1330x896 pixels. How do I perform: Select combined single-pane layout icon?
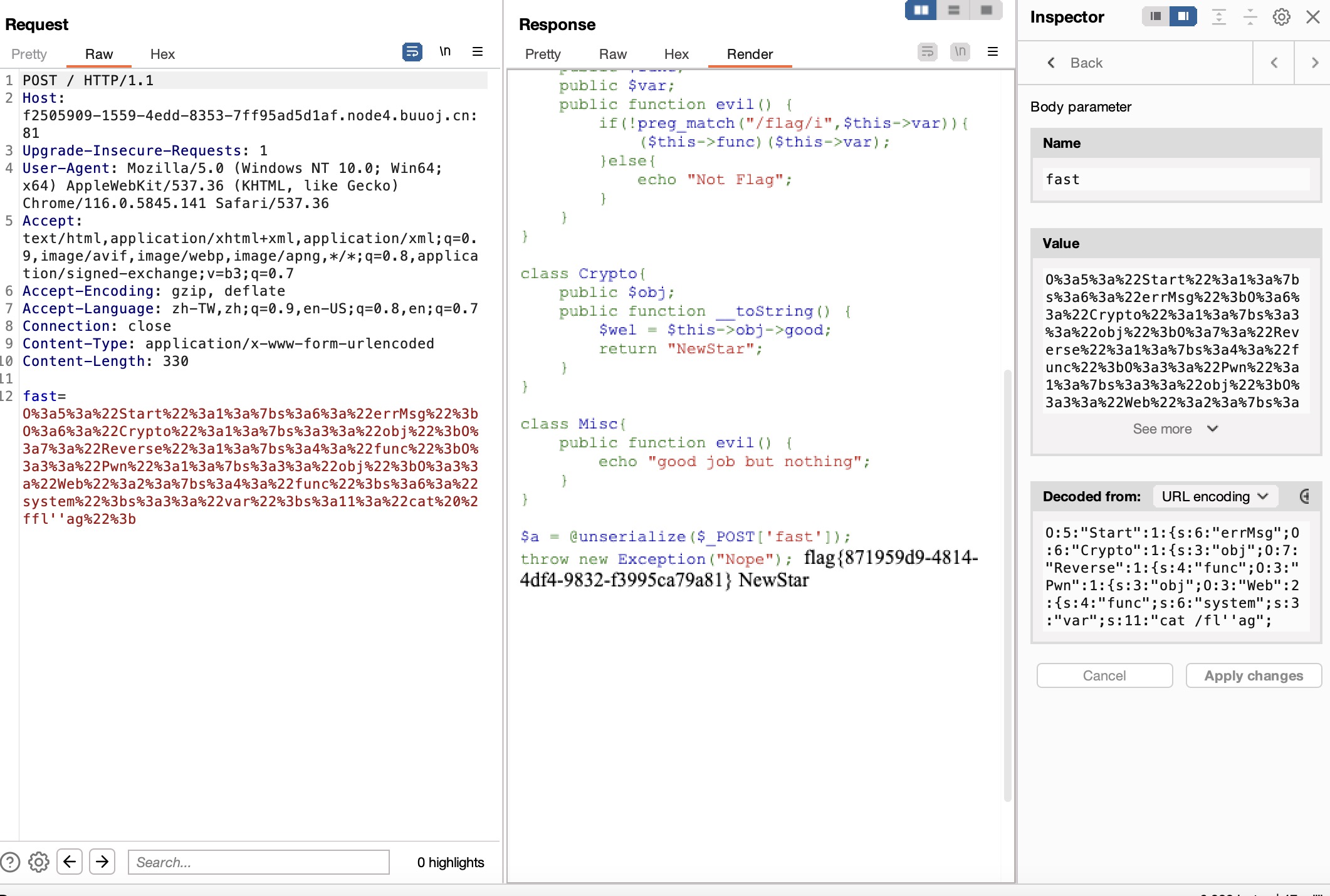pyautogui.click(x=987, y=10)
